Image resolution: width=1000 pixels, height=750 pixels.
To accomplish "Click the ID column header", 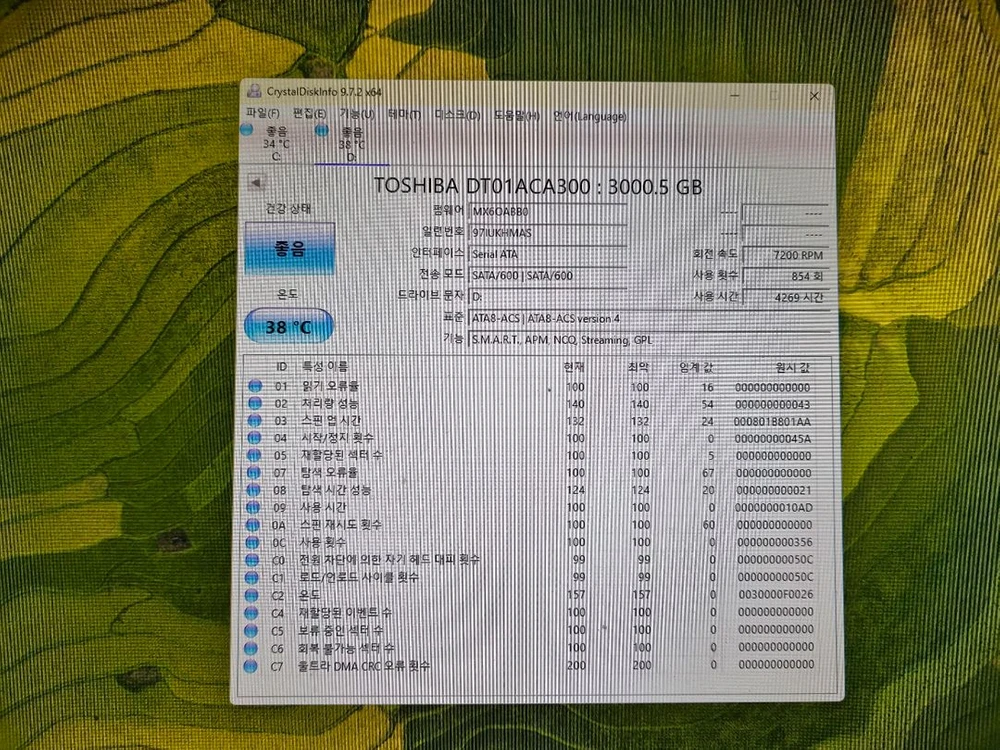I will pyautogui.click(x=281, y=367).
